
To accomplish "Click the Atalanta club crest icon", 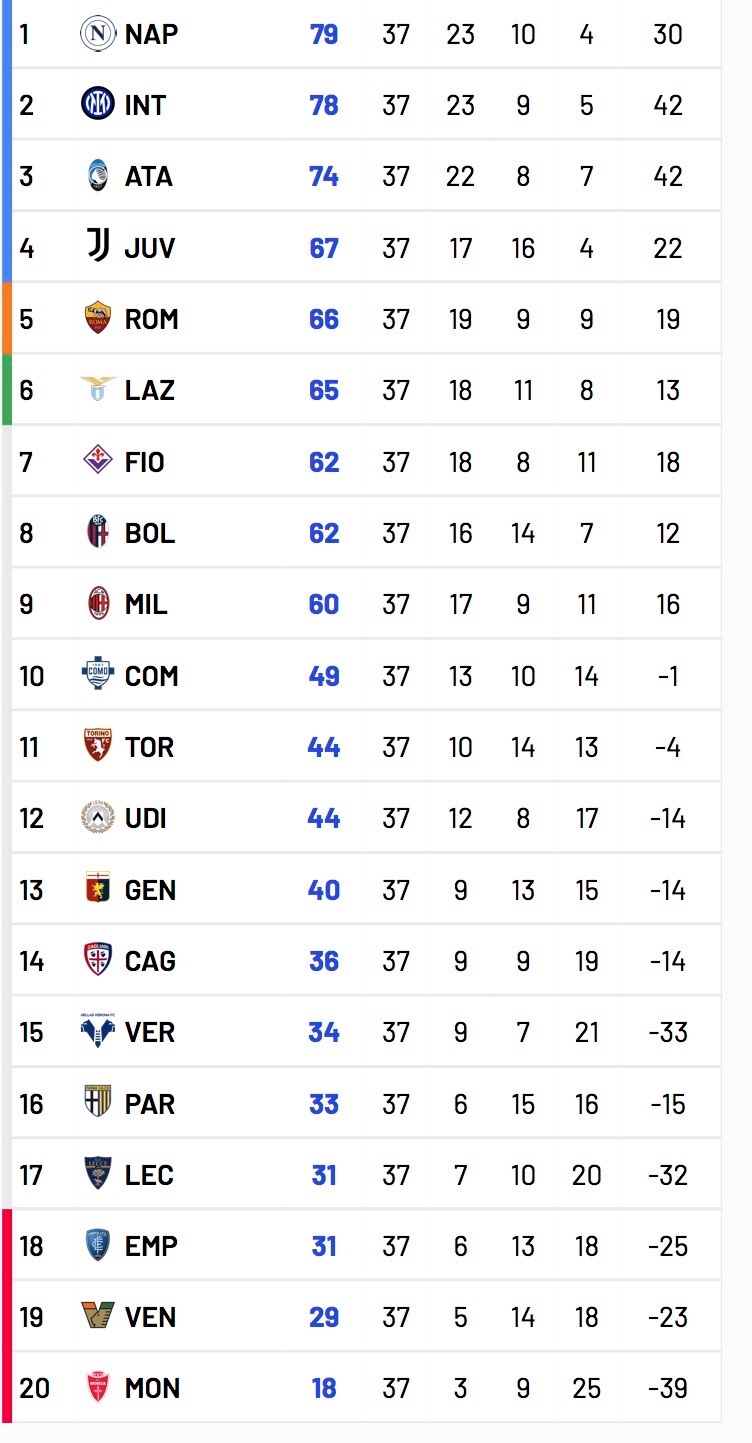I will click(x=98, y=176).
